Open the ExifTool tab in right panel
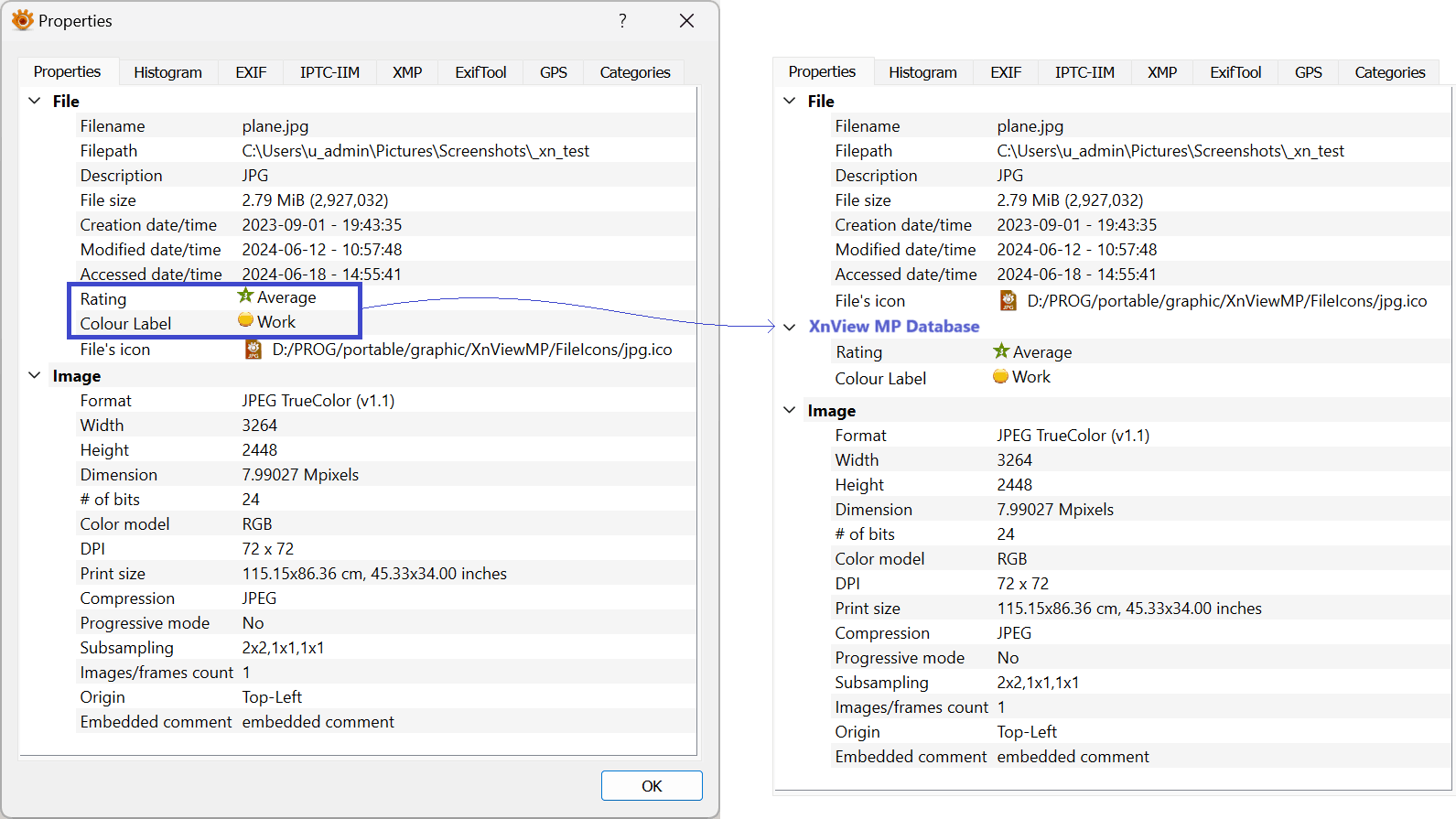The image size is (1456, 819). pos(1235,72)
